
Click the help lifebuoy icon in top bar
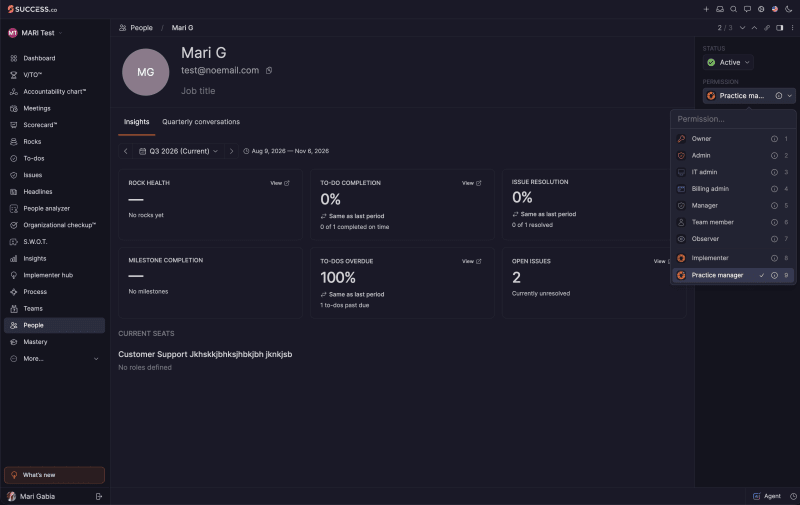761,9
